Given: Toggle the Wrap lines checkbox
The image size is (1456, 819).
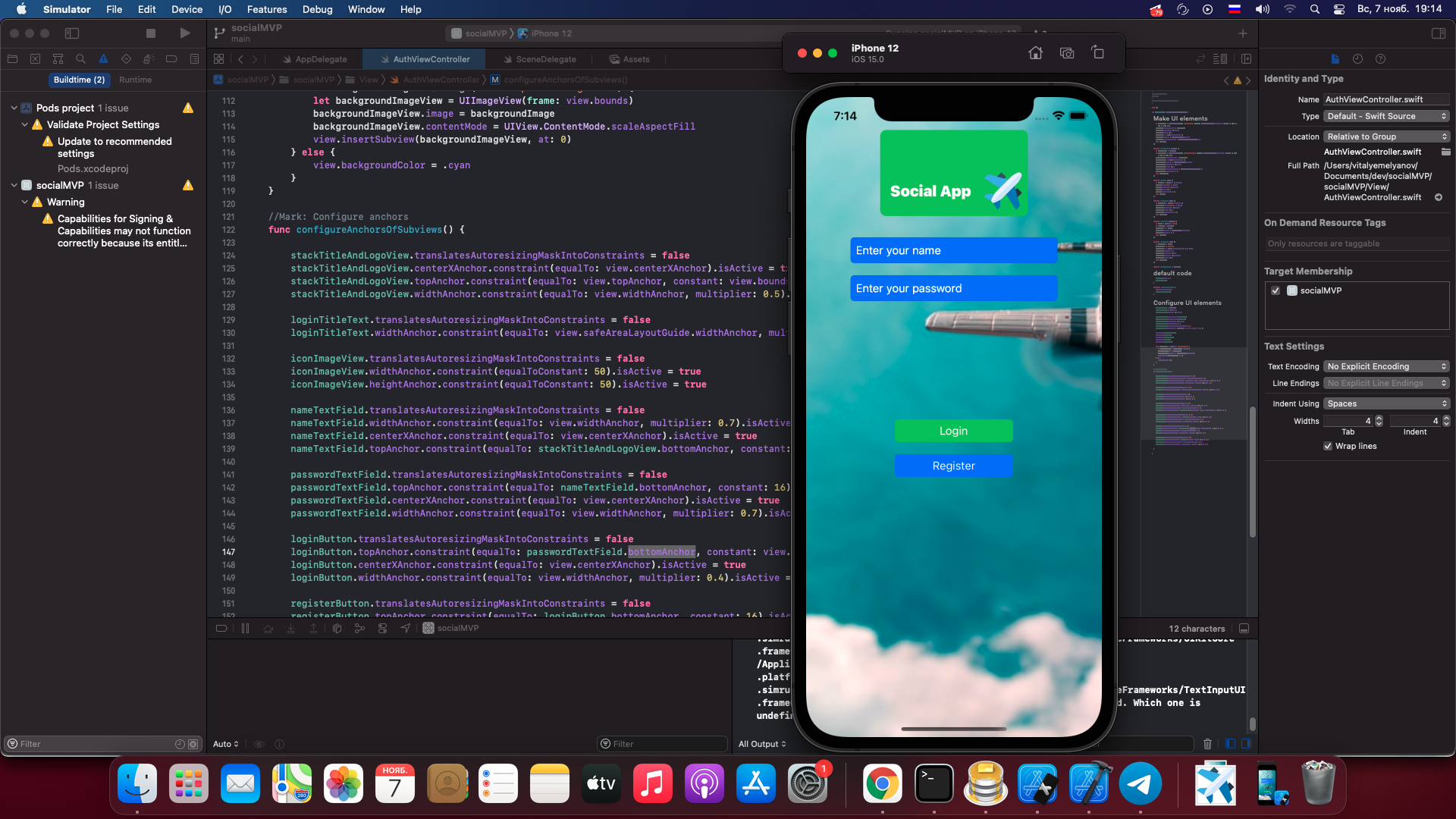Looking at the screenshot, I should pos(1328,446).
